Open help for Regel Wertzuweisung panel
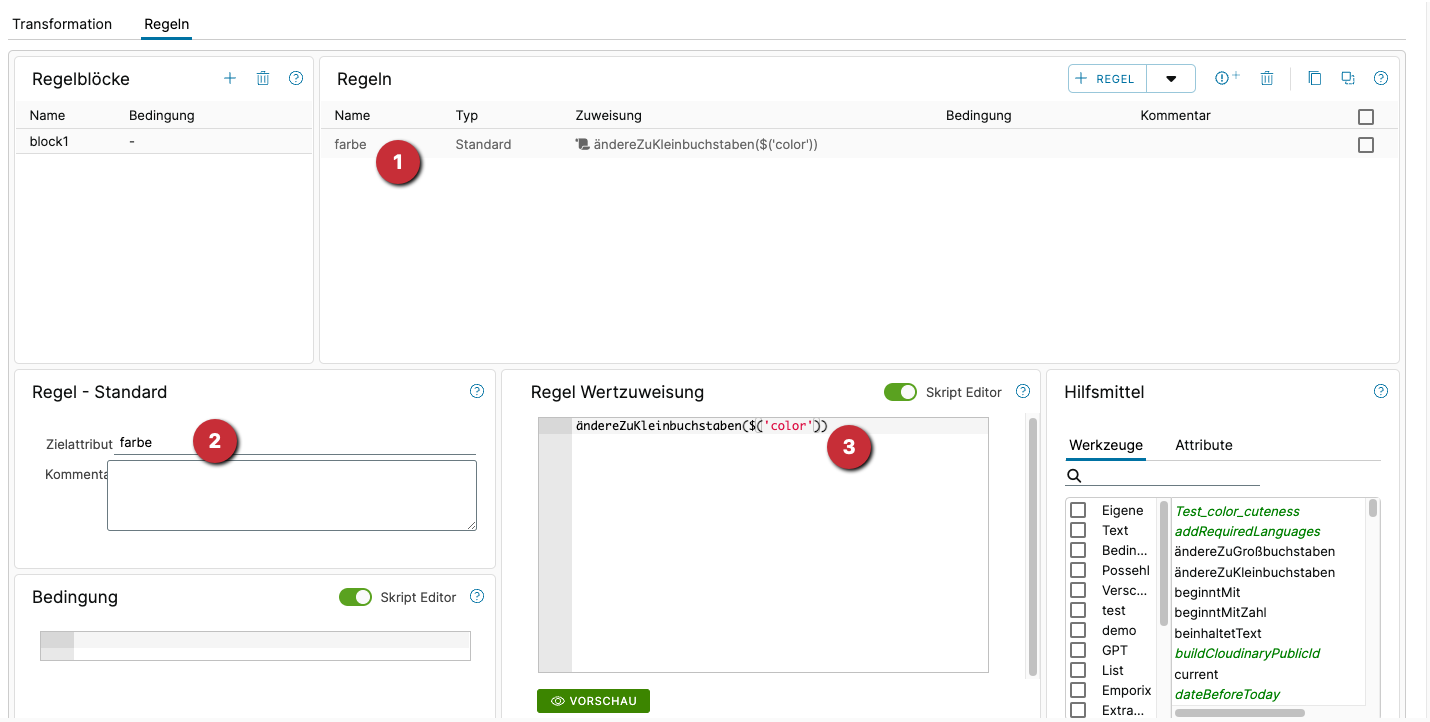1430x722 pixels. coord(1023,392)
